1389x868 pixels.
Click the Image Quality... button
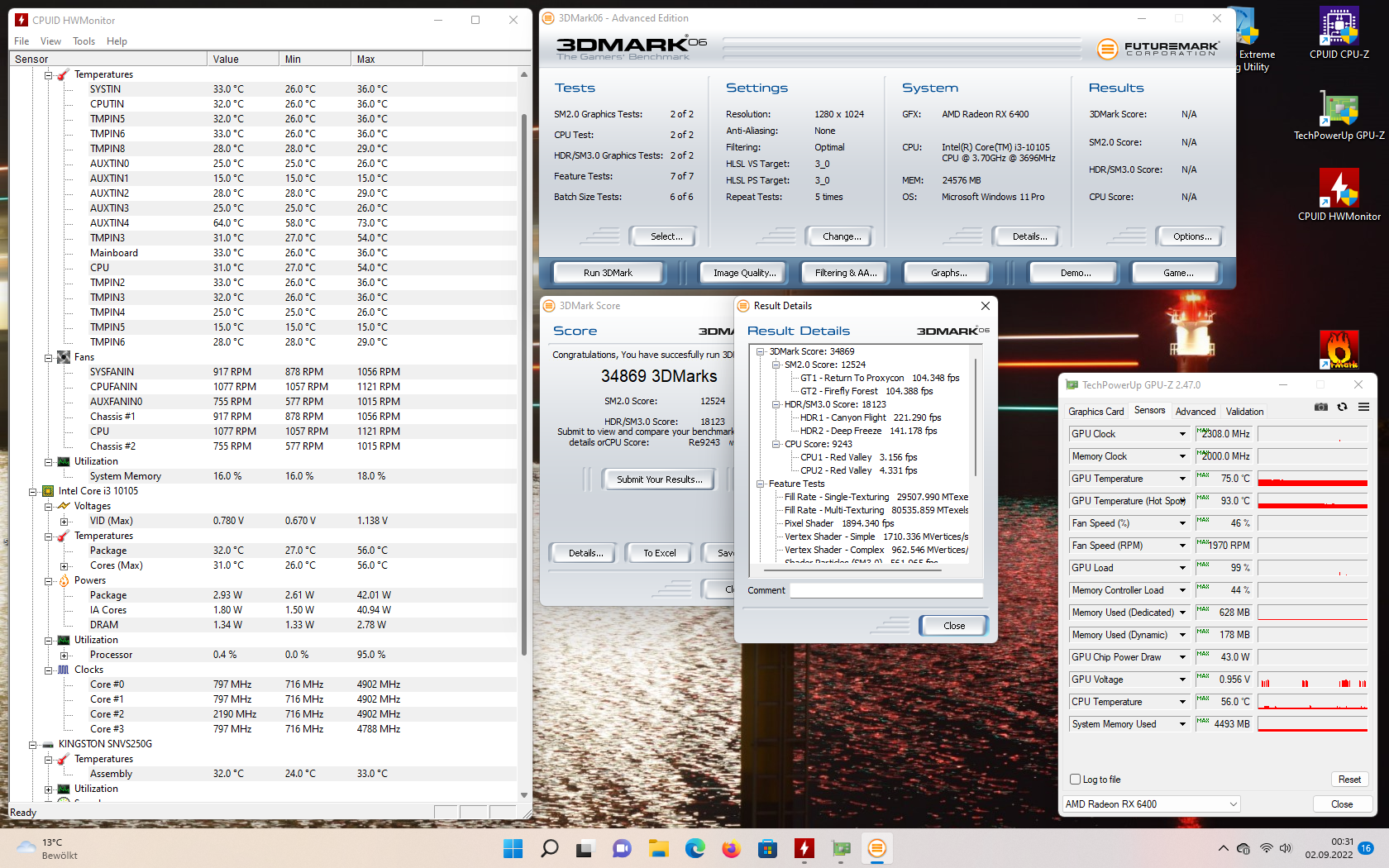click(x=745, y=273)
